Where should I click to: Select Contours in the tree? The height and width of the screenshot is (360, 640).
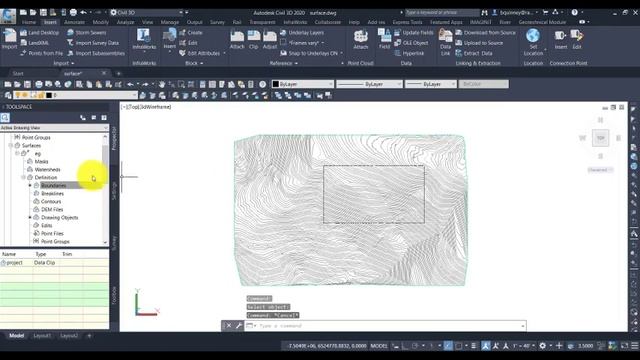click(51, 202)
